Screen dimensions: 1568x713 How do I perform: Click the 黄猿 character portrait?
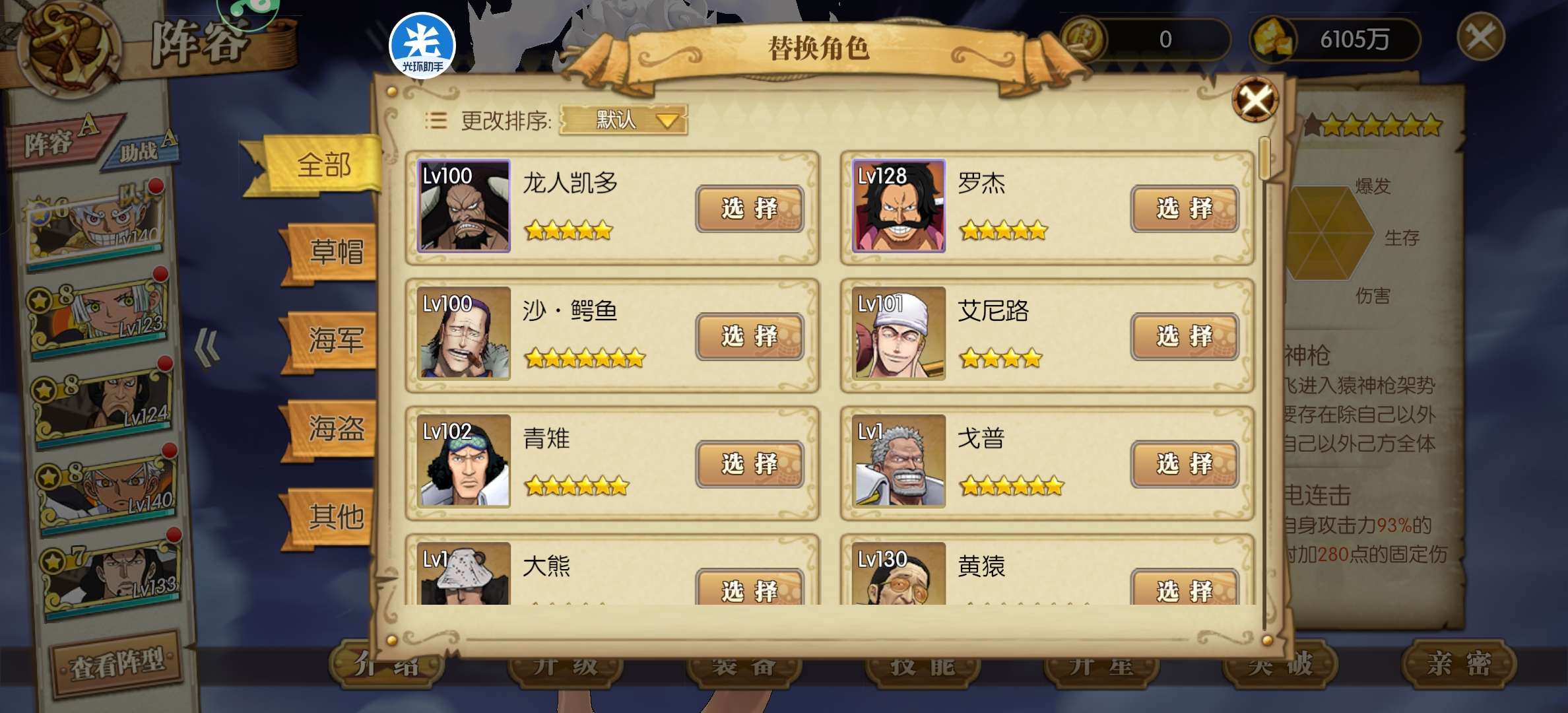pos(899,573)
